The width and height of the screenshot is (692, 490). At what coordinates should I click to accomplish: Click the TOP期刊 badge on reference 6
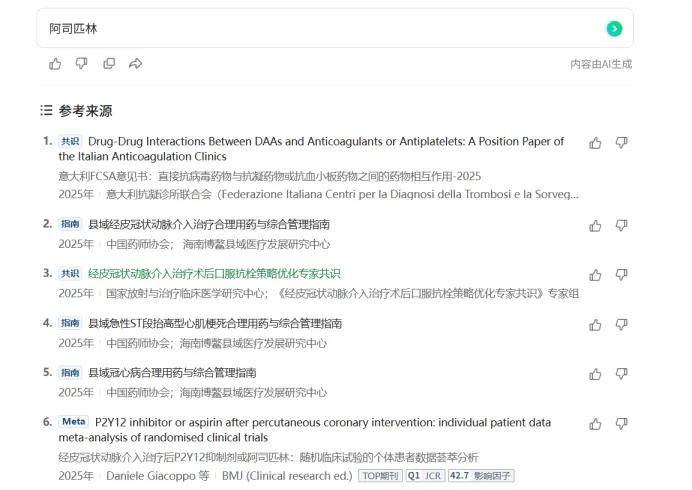pyautogui.click(x=380, y=476)
